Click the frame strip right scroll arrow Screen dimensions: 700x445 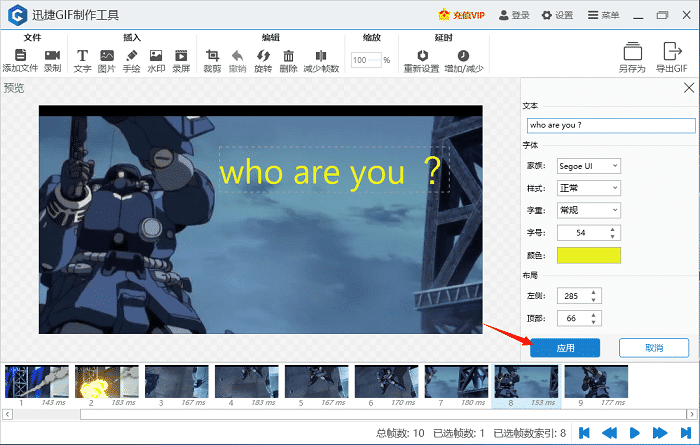pyautogui.click(x=692, y=414)
